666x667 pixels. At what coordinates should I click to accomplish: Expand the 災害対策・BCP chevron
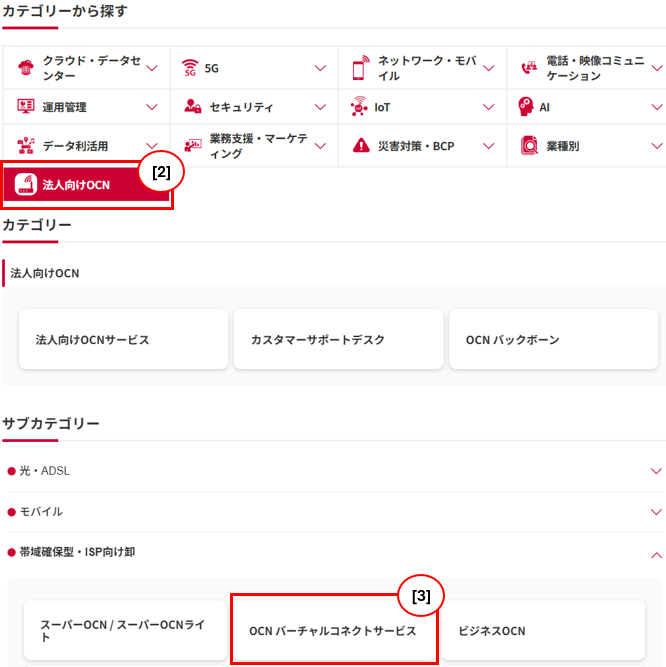coord(489,146)
